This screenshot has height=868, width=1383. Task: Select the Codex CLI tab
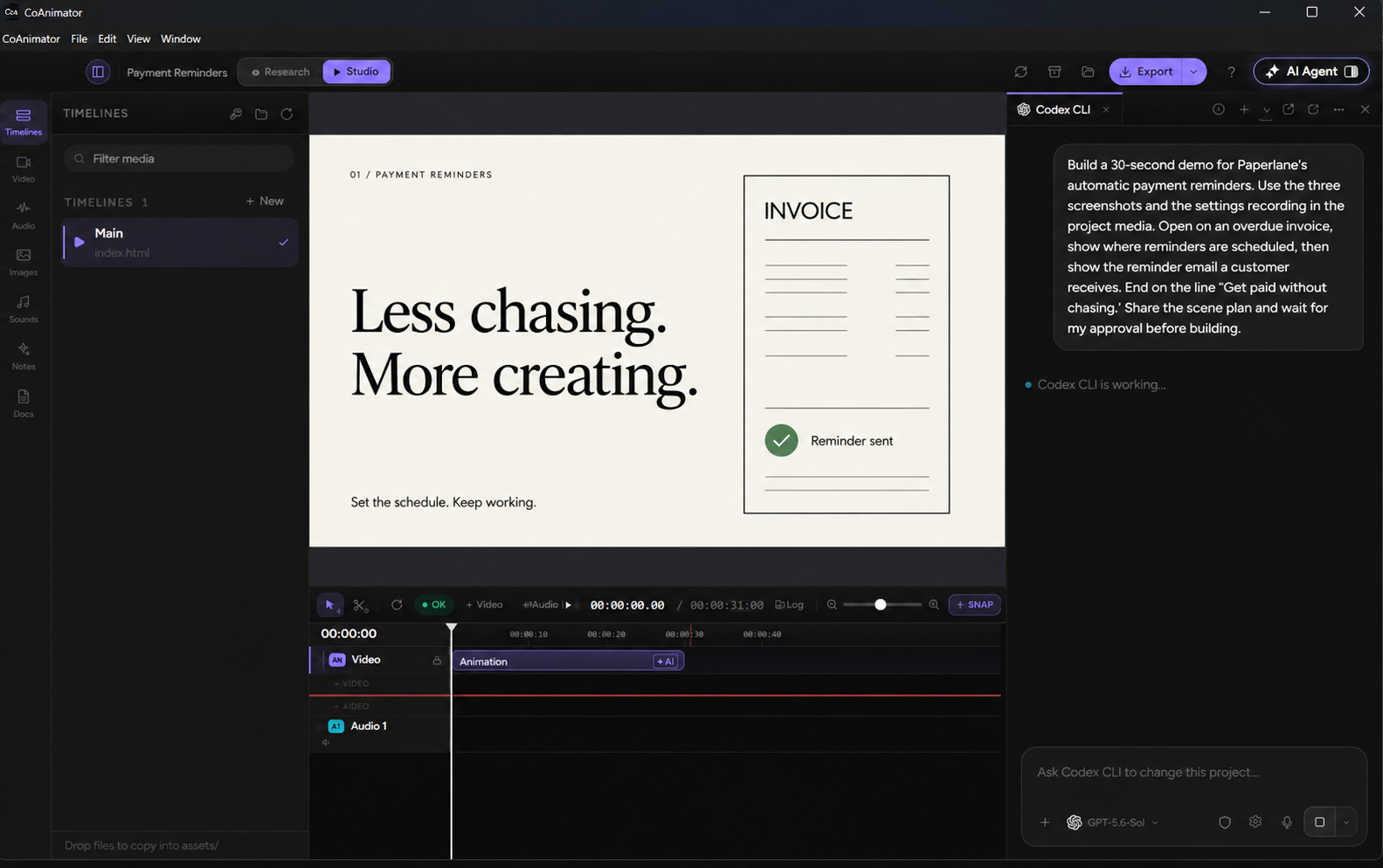point(1062,110)
